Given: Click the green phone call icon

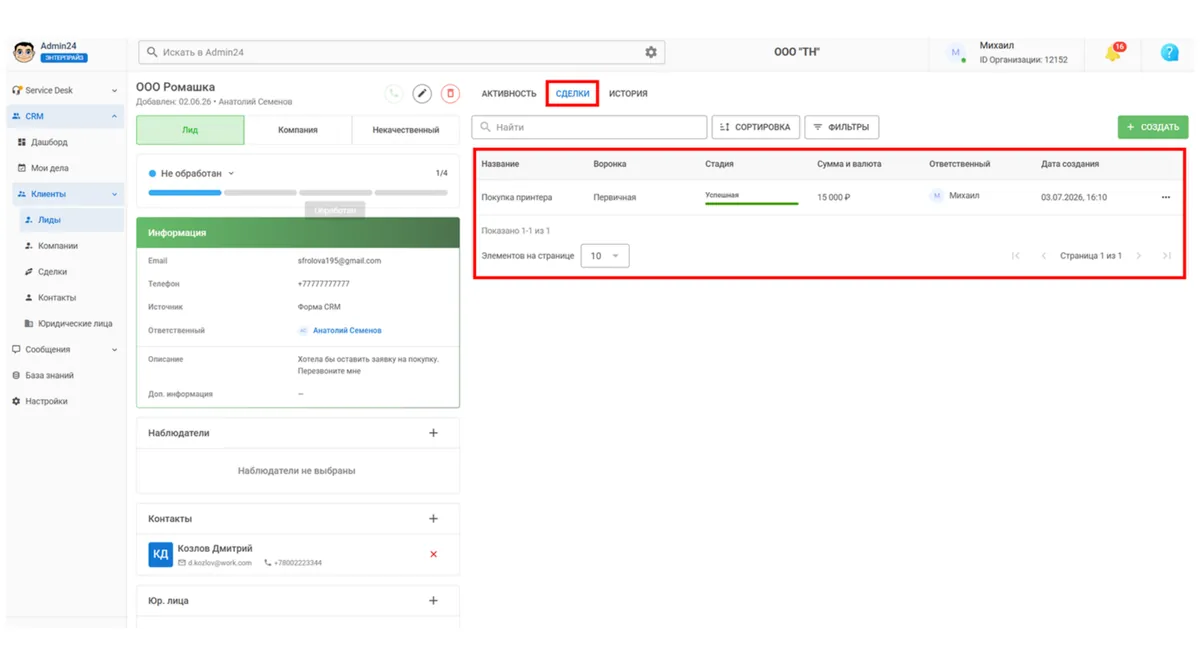Looking at the screenshot, I should pyautogui.click(x=394, y=93).
